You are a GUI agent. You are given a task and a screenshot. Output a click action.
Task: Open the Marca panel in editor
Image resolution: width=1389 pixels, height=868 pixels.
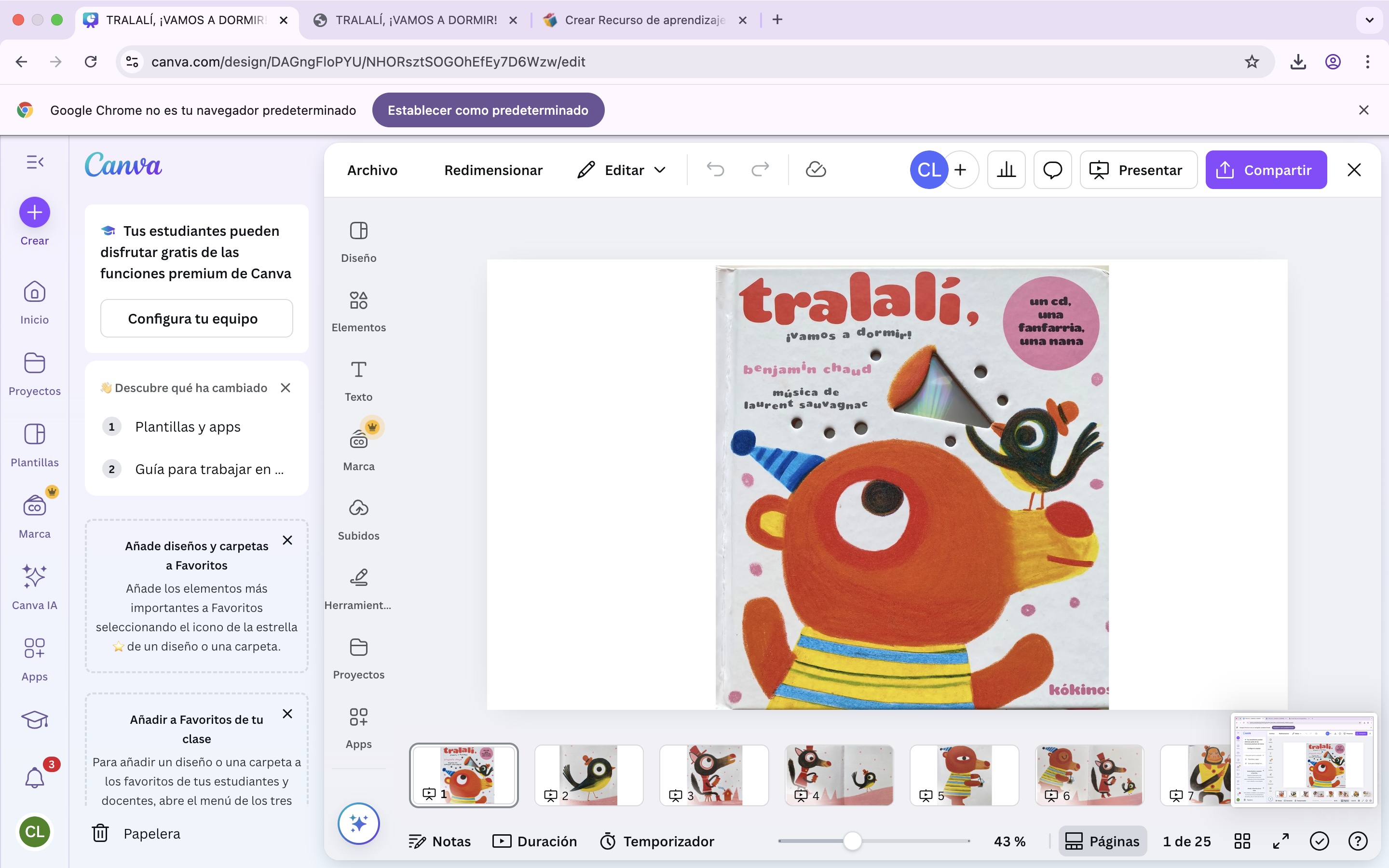359,451
